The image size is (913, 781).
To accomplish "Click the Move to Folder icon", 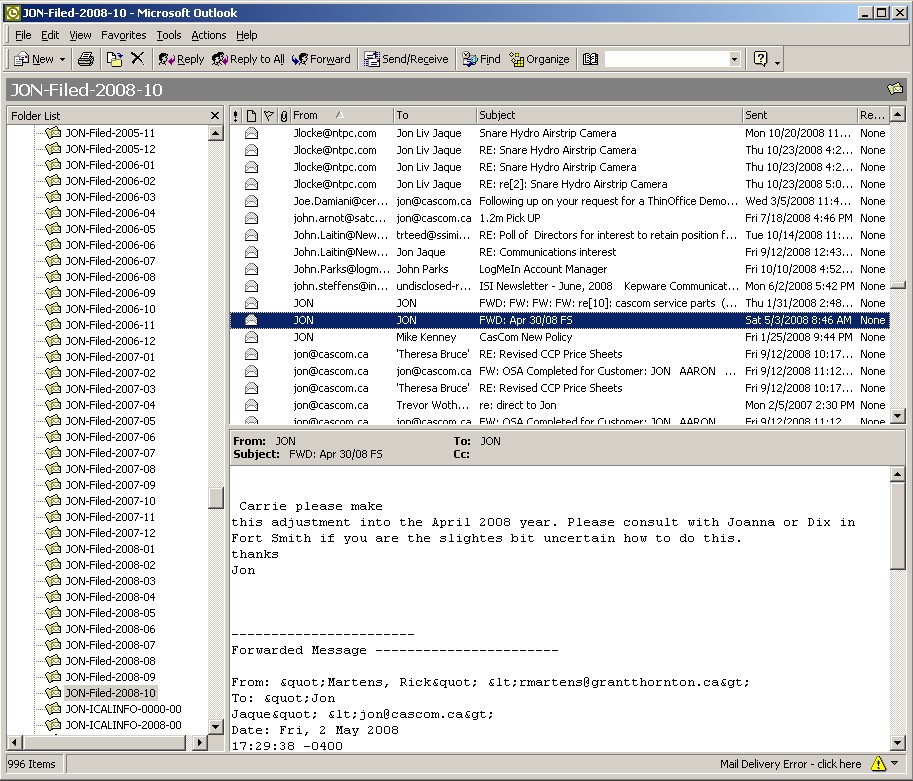I will (114, 59).
